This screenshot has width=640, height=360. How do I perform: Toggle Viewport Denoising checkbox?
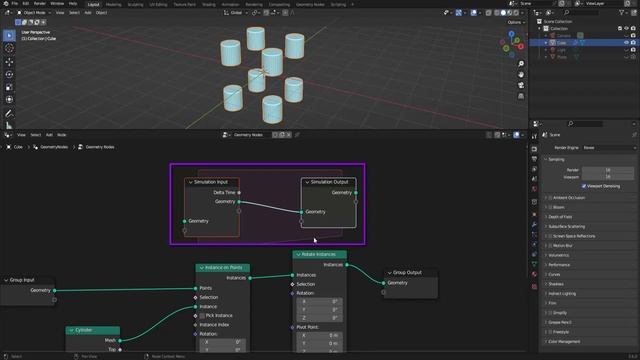[x=584, y=186]
